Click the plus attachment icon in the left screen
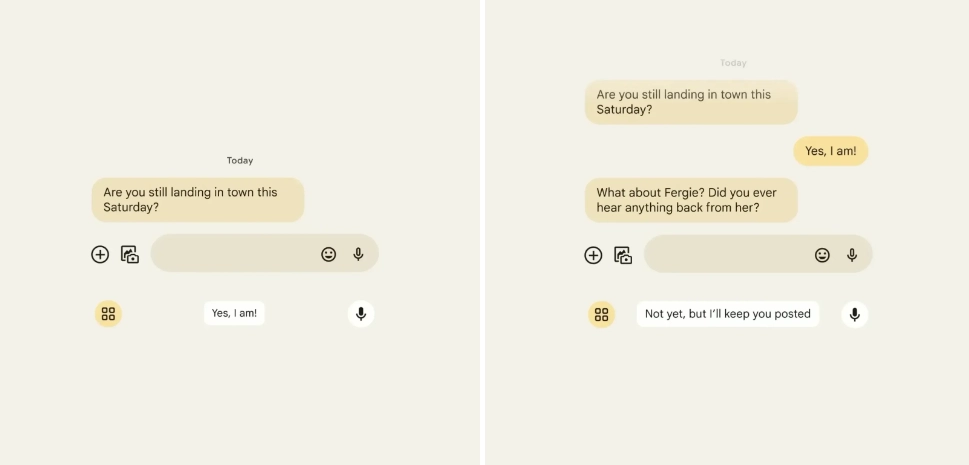This screenshot has height=465, width=969. (x=100, y=254)
